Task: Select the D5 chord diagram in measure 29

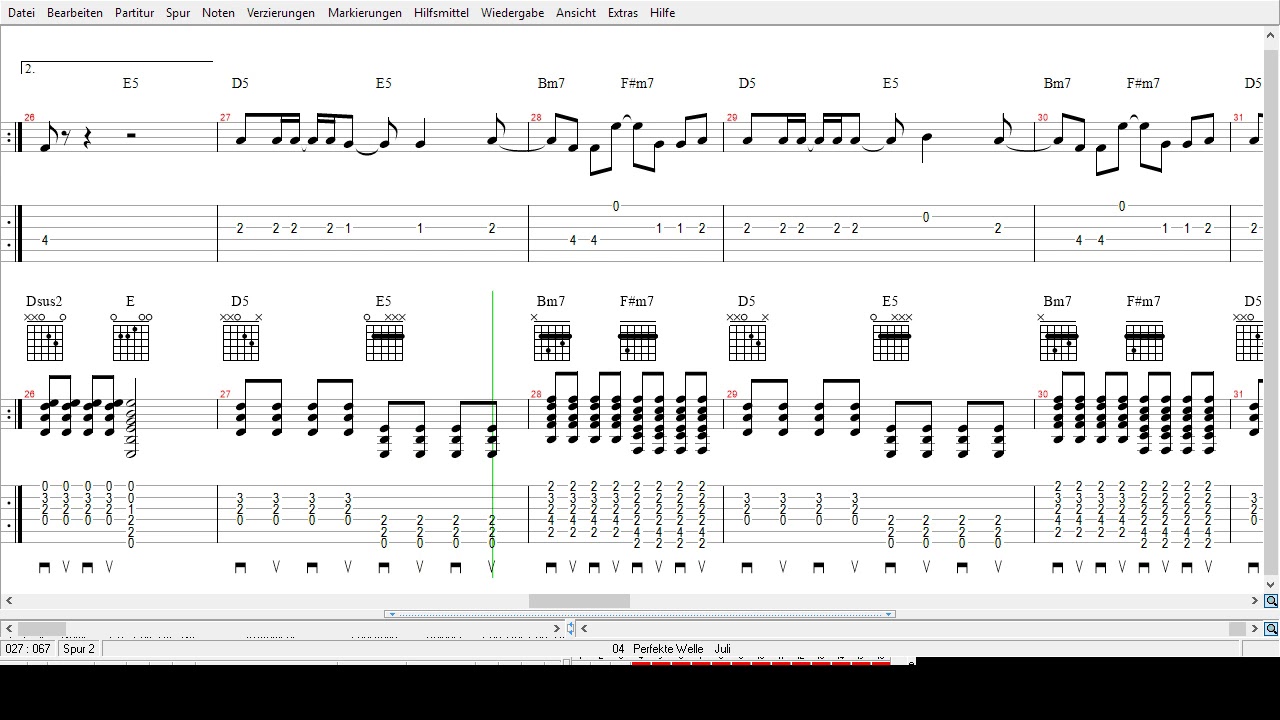Action: [747, 337]
